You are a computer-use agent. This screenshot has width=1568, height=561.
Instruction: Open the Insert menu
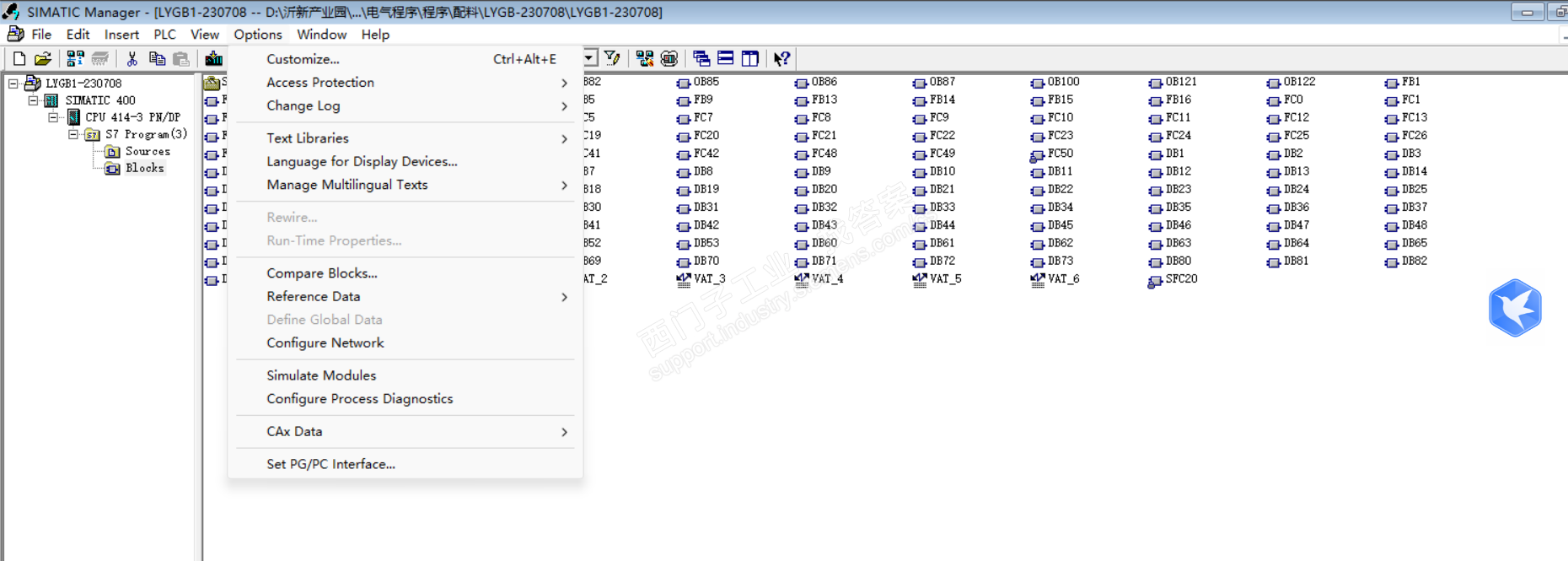(121, 35)
